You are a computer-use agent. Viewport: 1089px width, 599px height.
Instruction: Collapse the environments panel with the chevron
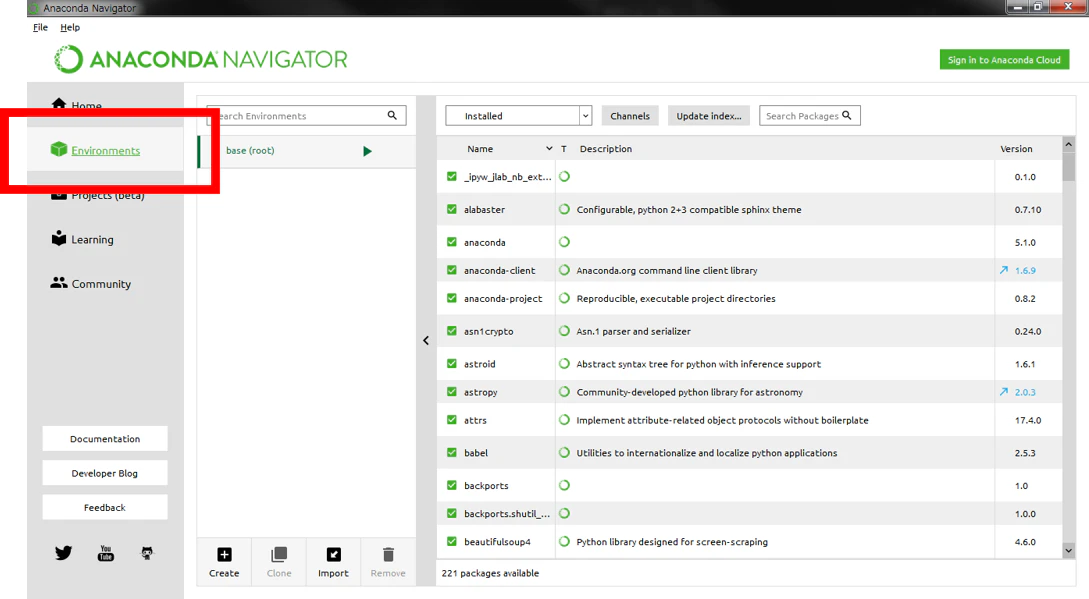(x=426, y=340)
